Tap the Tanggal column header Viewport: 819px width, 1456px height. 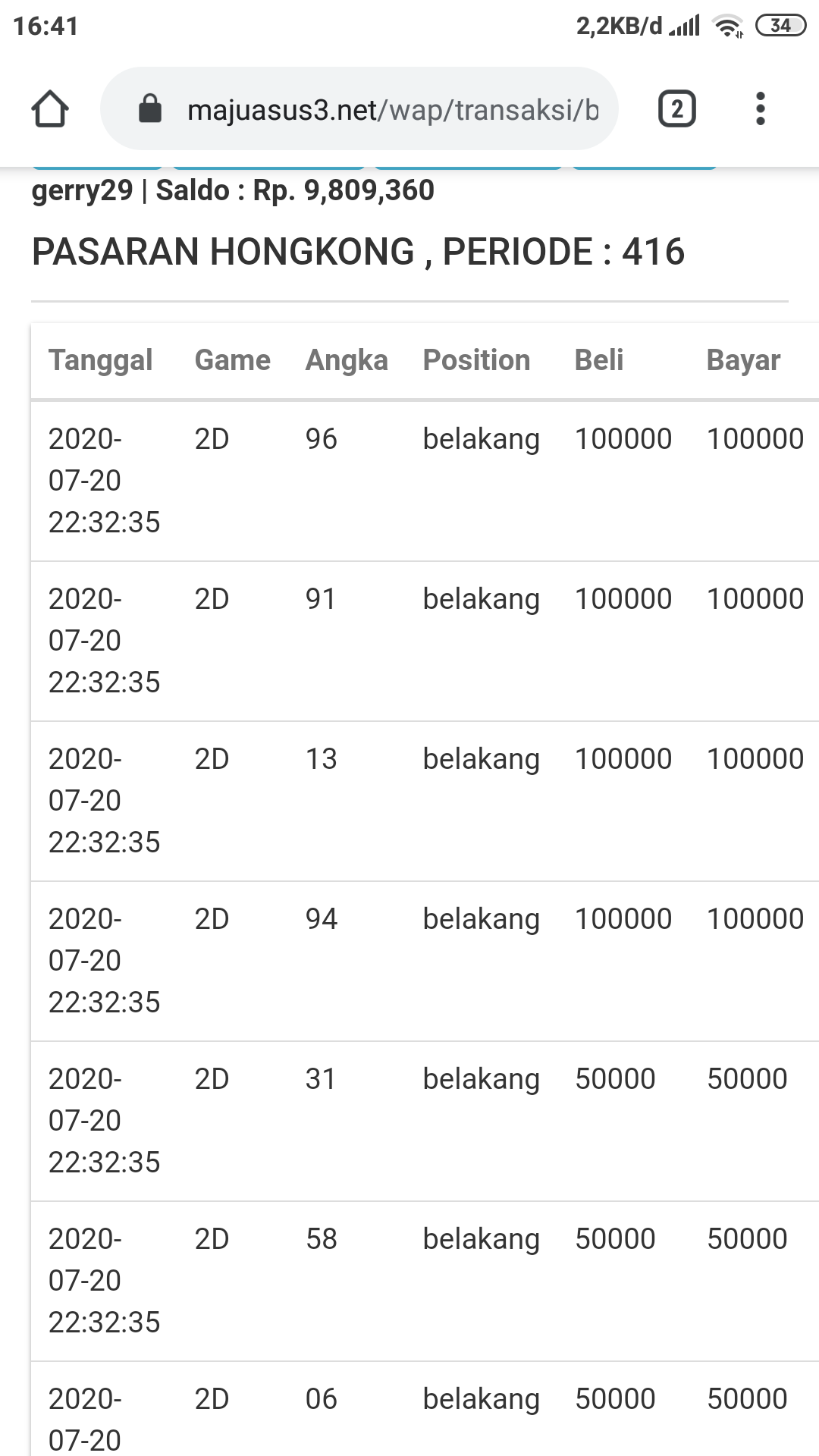click(x=100, y=360)
